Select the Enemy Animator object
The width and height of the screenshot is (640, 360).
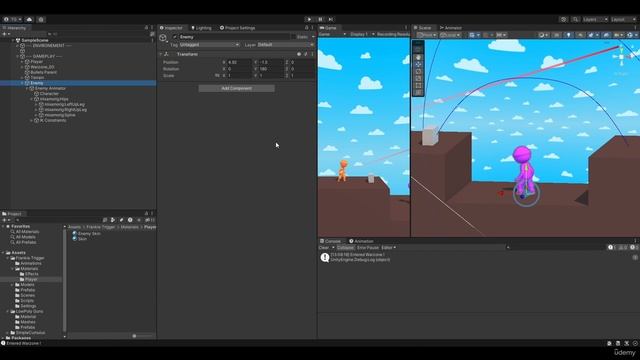[50, 88]
